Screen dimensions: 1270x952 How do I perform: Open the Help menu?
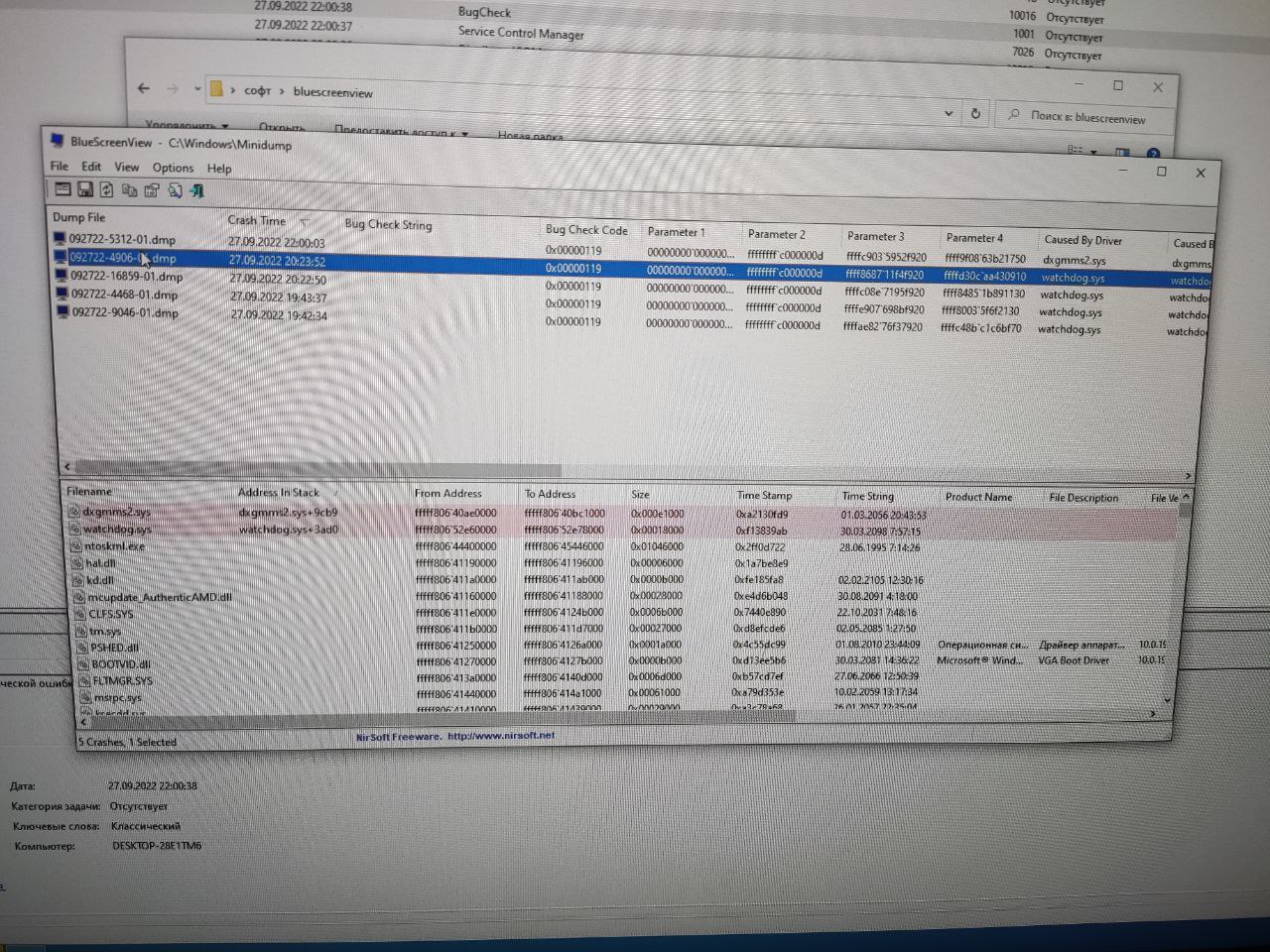point(219,169)
